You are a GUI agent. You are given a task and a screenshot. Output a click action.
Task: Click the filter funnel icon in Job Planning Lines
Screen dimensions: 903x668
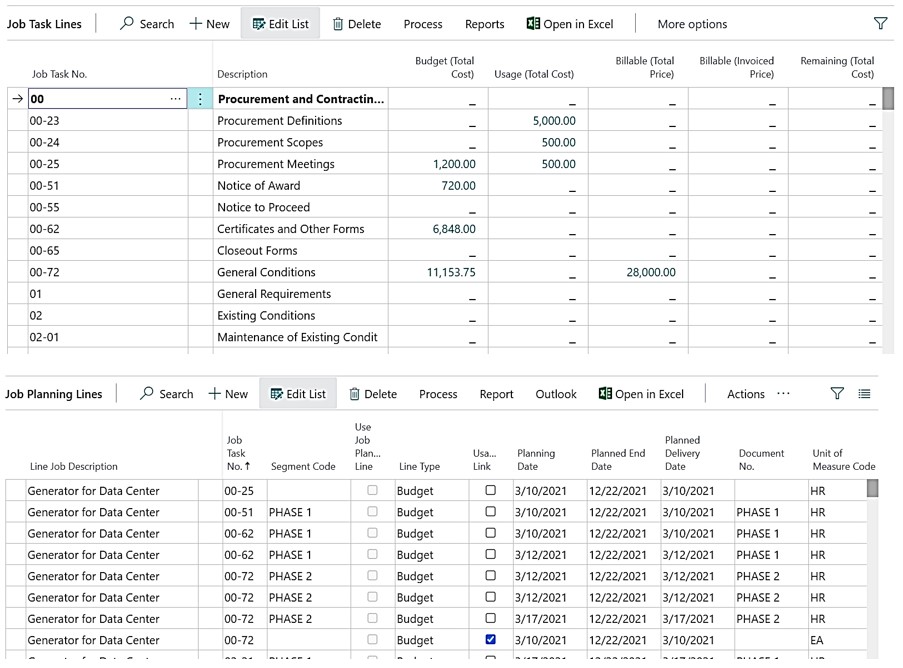tap(837, 394)
